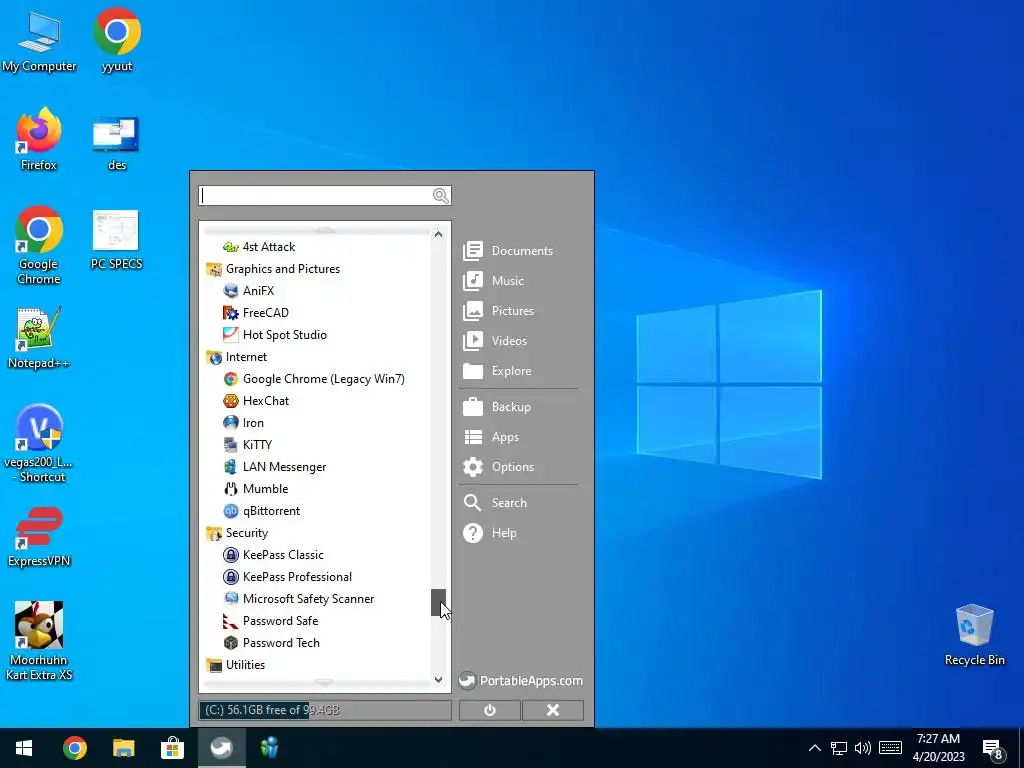1024x768 pixels.
Task: Click the C: drive free space bar
Action: (x=325, y=711)
